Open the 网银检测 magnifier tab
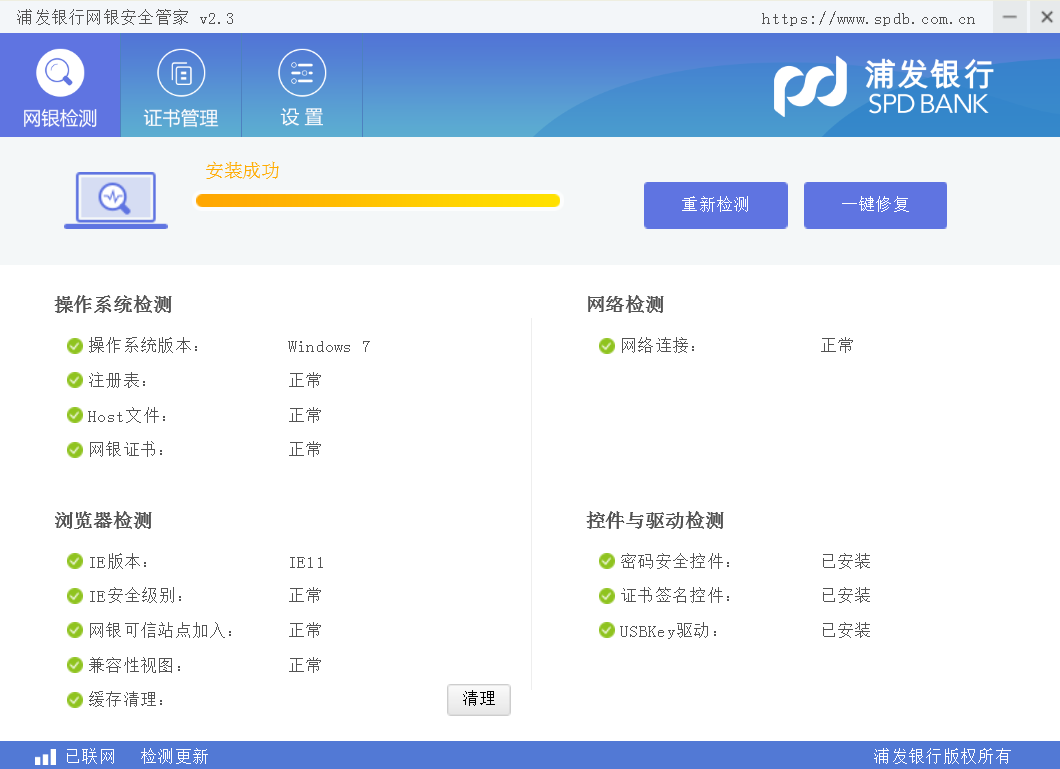The image size is (1060, 769). [60, 87]
